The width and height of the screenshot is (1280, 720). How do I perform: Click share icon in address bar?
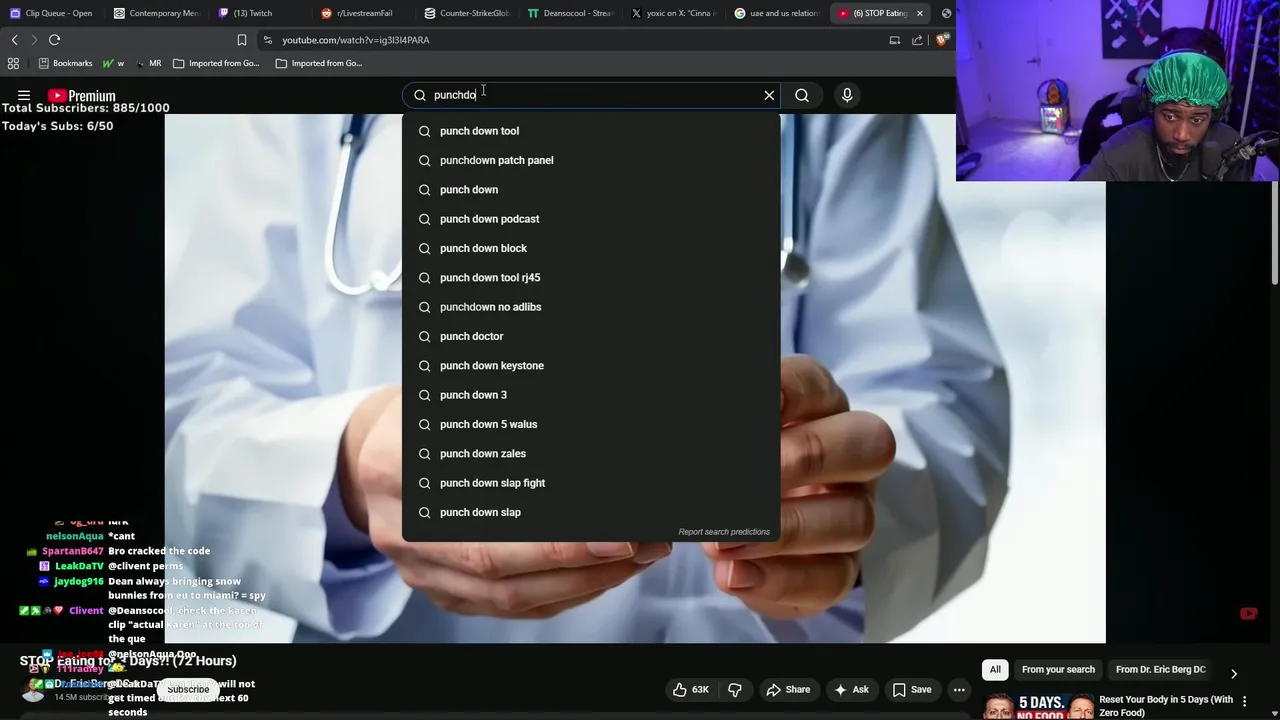(x=917, y=40)
